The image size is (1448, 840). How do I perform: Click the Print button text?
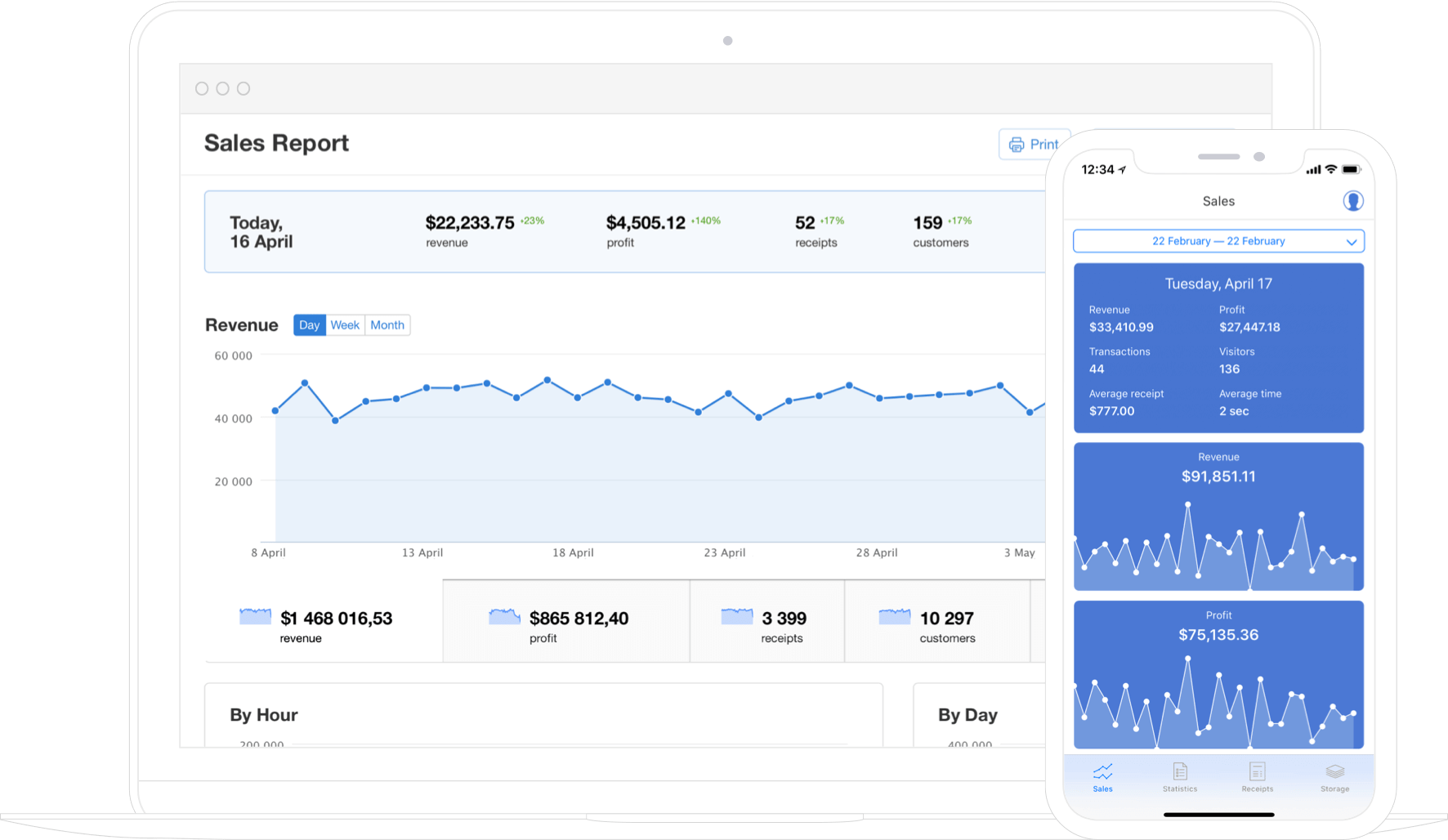click(x=1044, y=145)
